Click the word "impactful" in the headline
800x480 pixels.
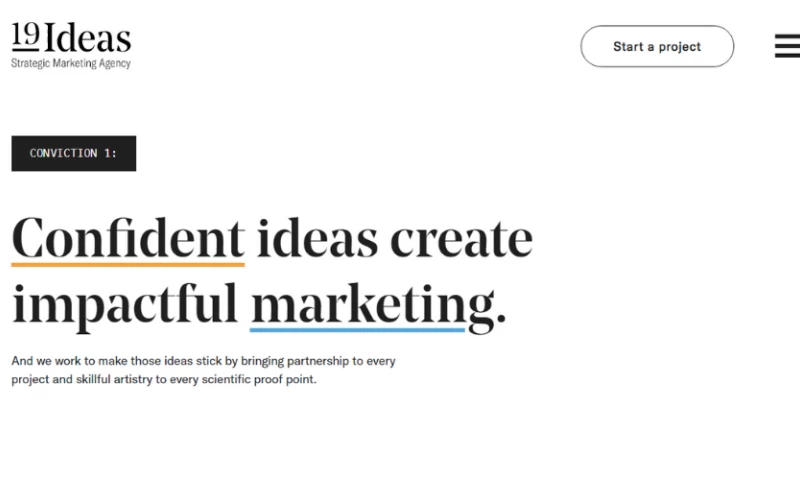click(x=125, y=303)
